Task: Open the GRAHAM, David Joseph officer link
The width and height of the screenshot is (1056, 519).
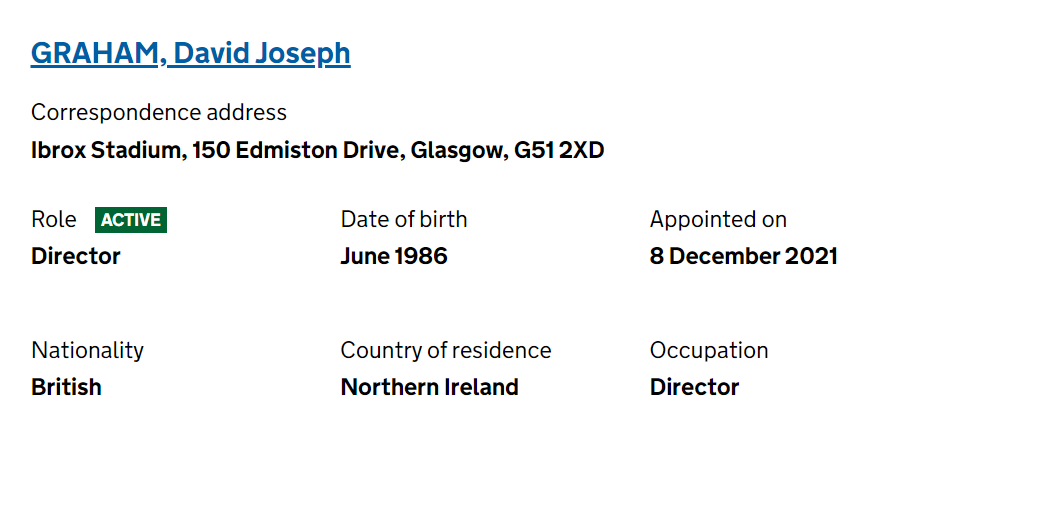Action: click(191, 54)
